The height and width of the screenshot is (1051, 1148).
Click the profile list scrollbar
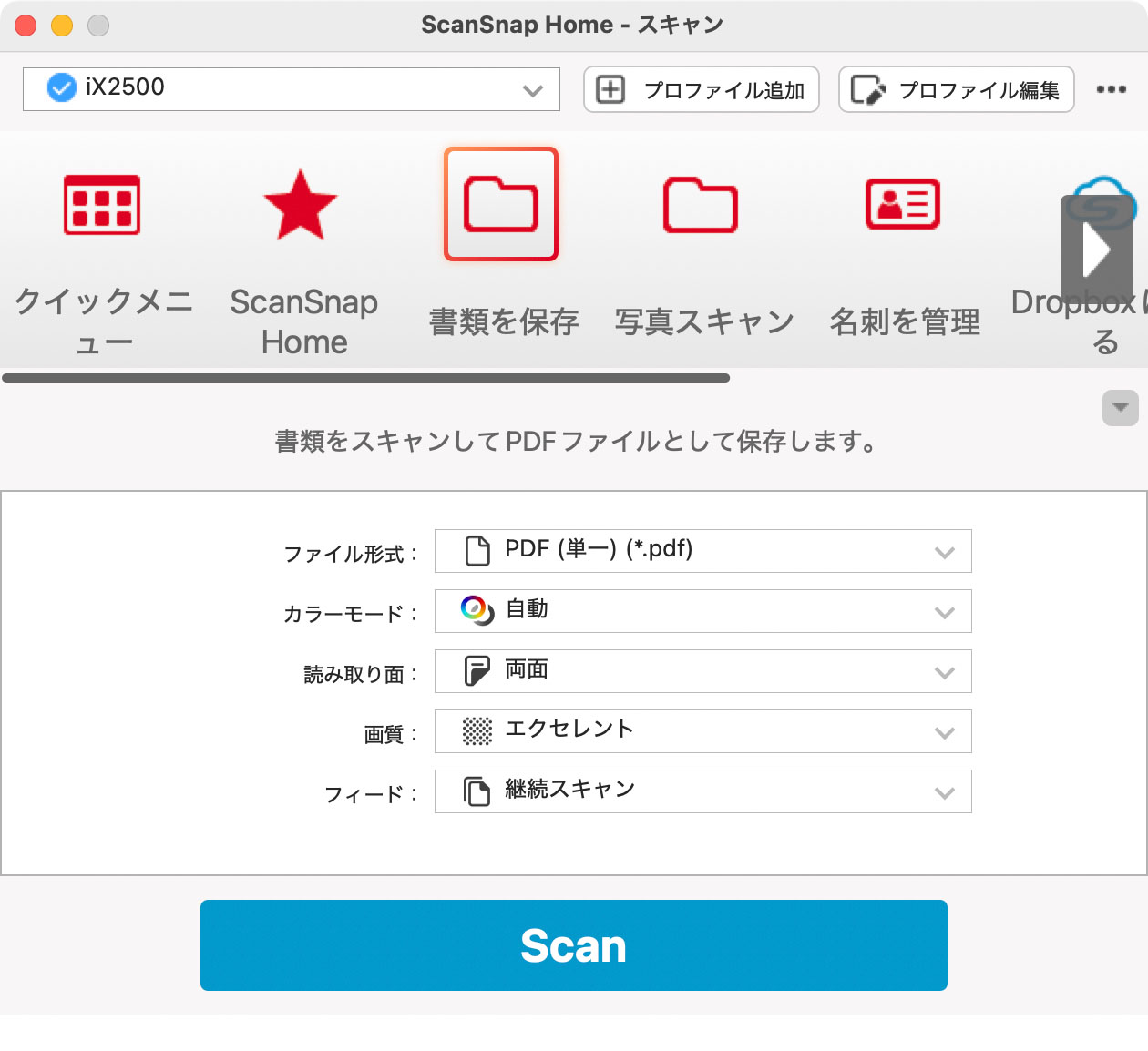click(364, 376)
